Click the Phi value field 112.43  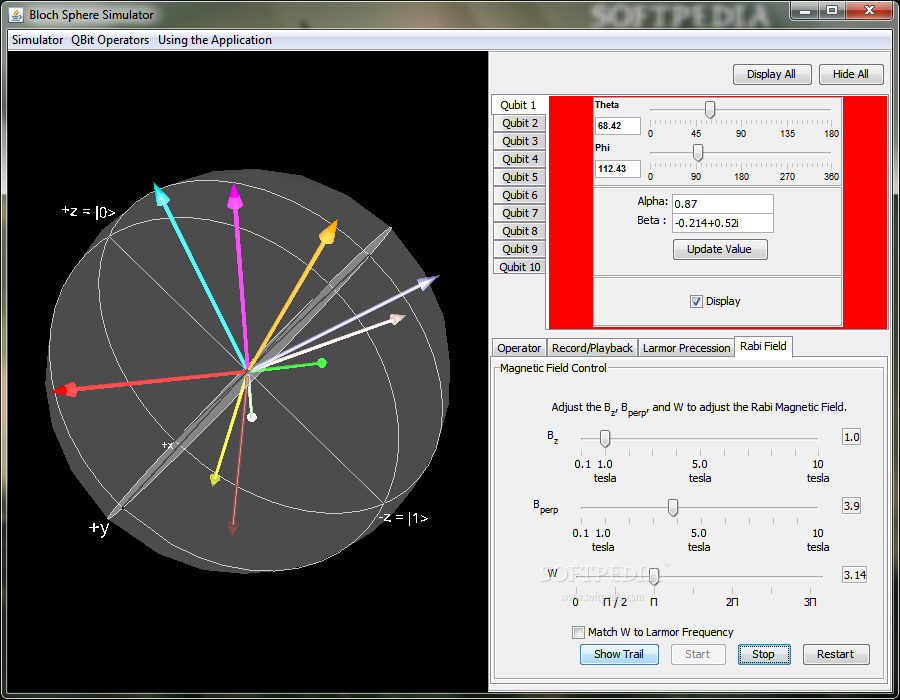(618, 169)
